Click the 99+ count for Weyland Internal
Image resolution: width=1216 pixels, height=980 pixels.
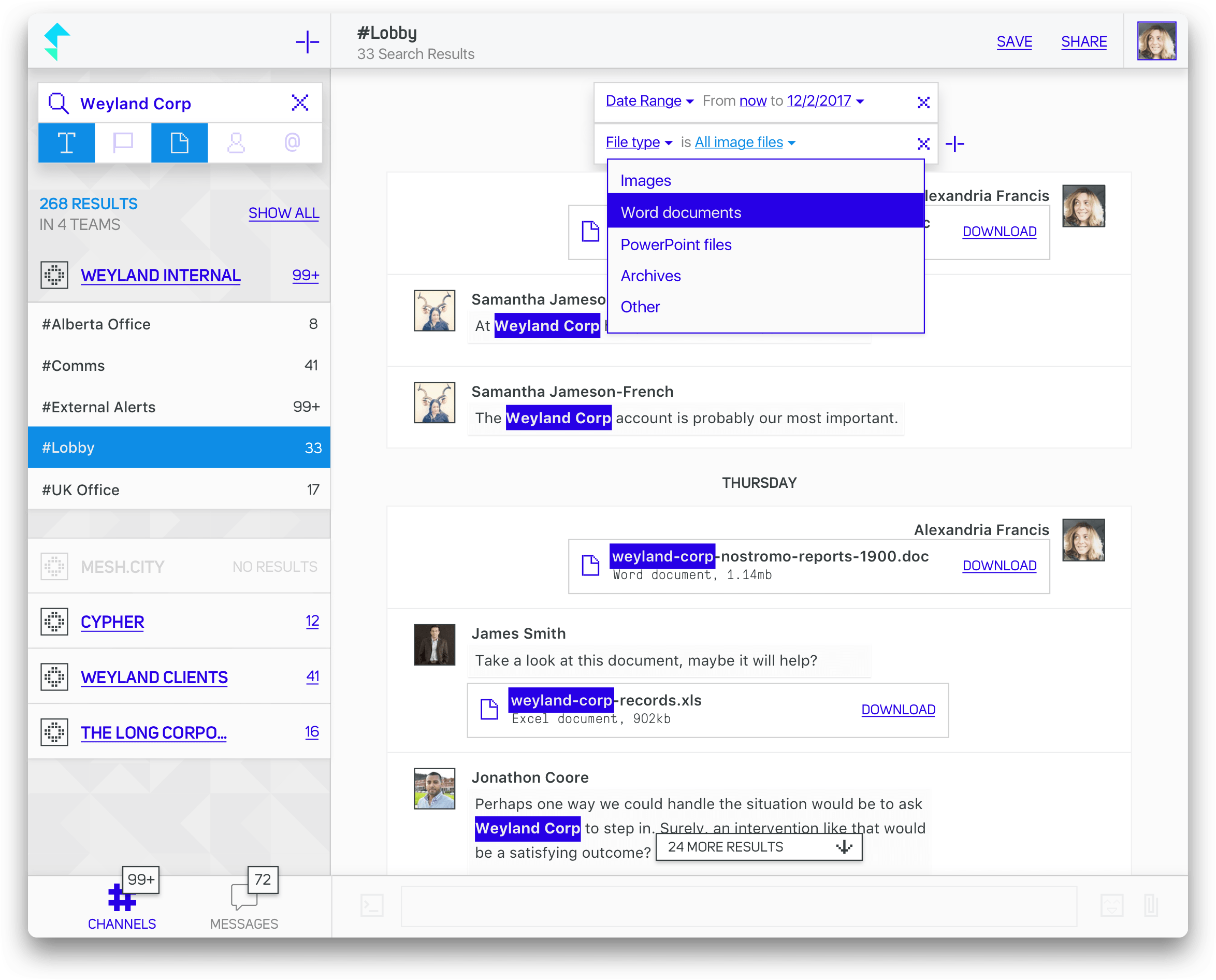click(305, 275)
